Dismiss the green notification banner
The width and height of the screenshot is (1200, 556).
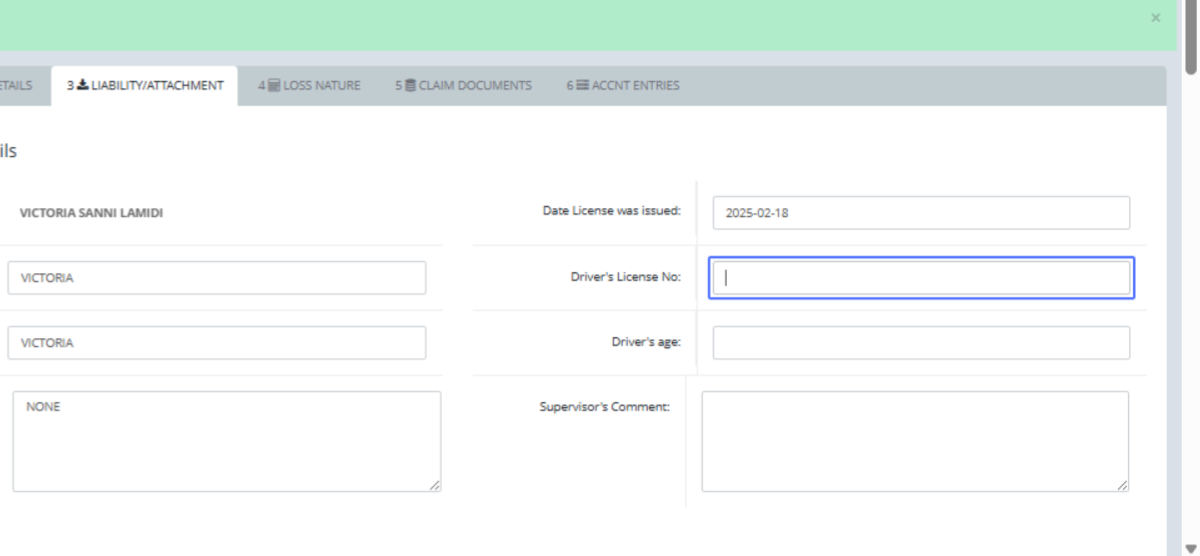(x=1156, y=18)
